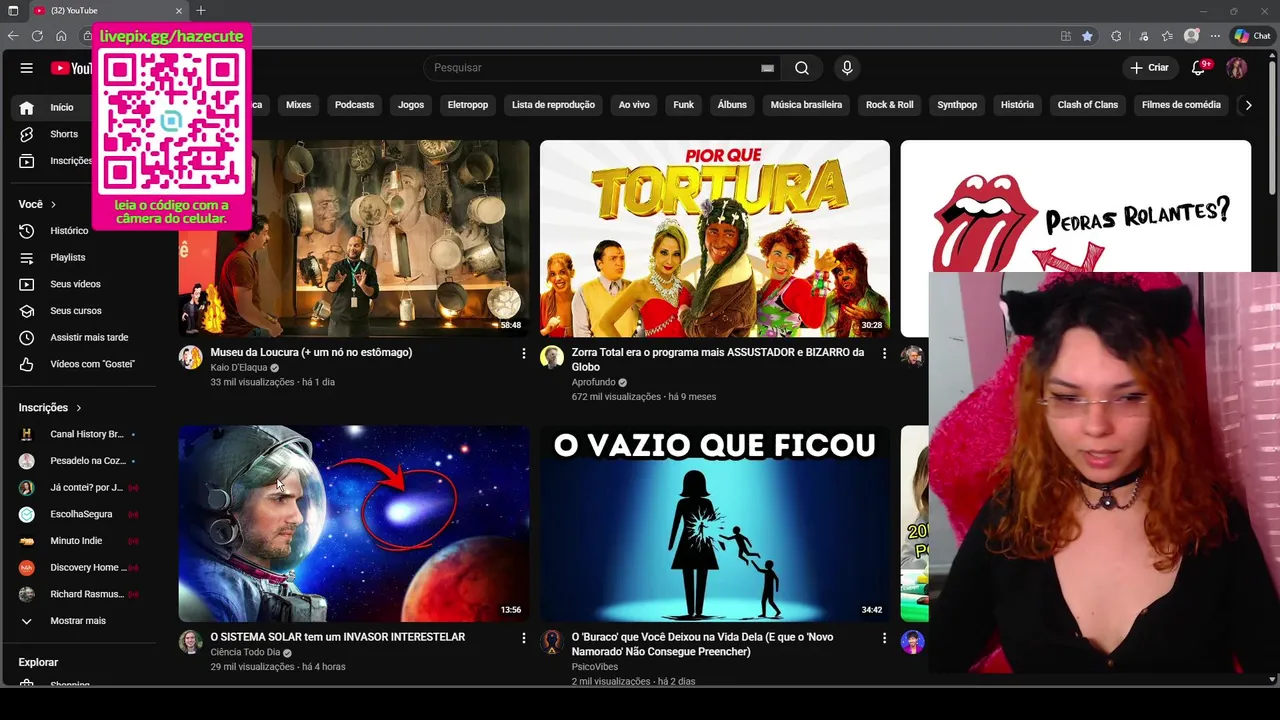1280x720 pixels.
Task: Open options for O 'Buraco' video
Action: coord(884,638)
